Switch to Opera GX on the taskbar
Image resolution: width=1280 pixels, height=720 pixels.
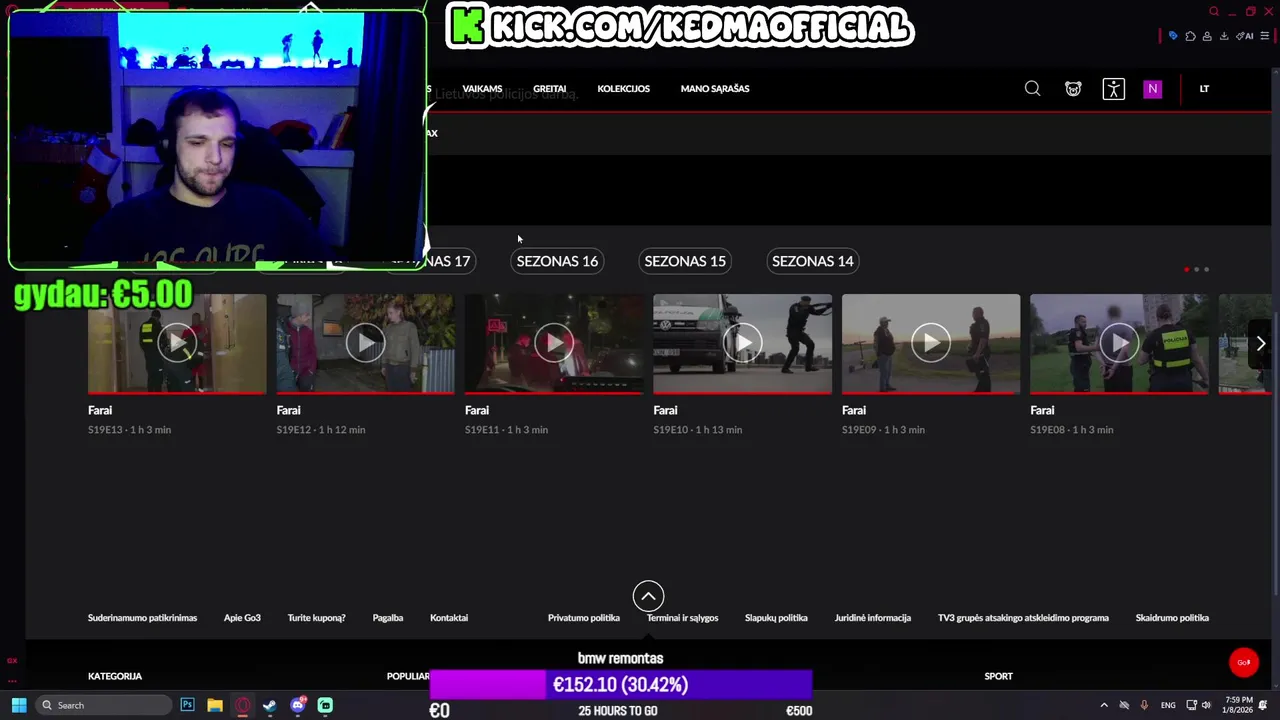(x=242, y=705)
